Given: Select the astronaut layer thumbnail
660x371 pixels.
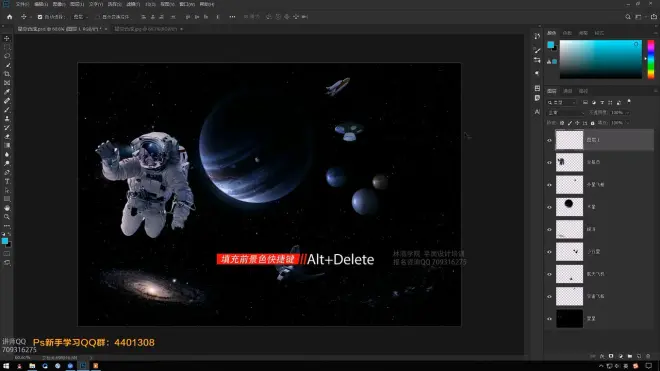Looking at the screenshot, I should [x=569, y=163].
